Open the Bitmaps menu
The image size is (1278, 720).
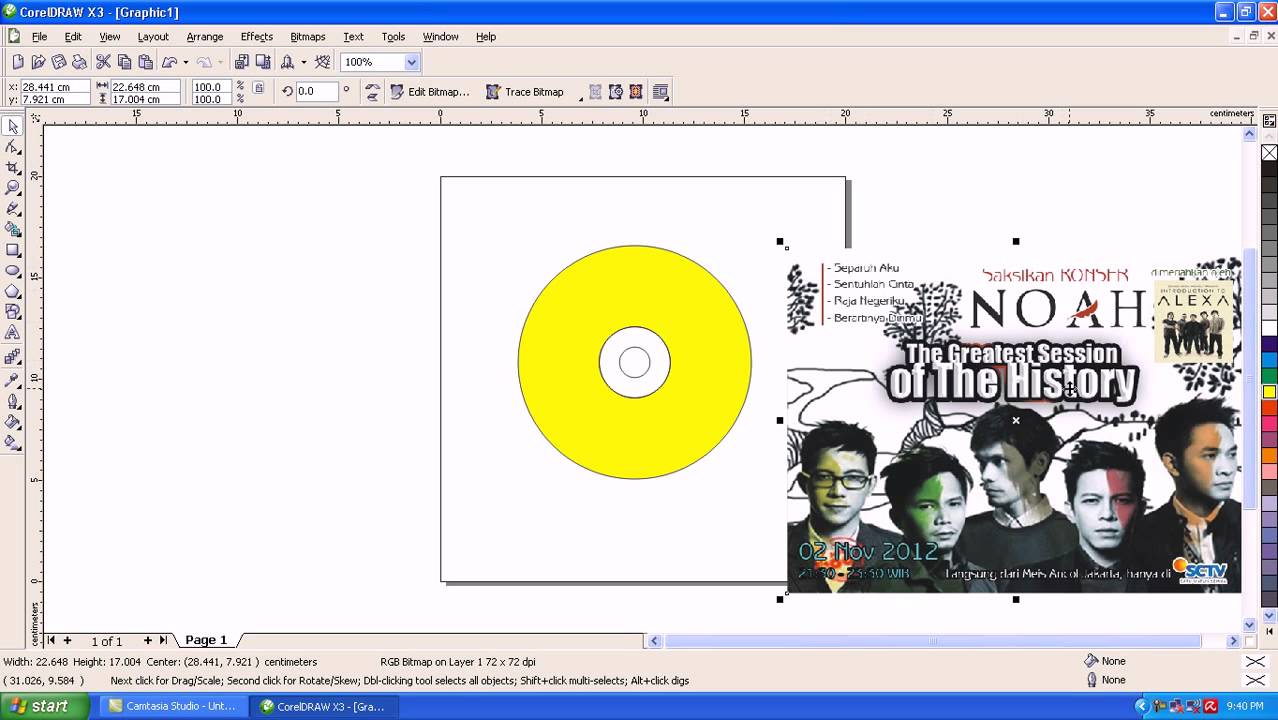click(308, 37)
